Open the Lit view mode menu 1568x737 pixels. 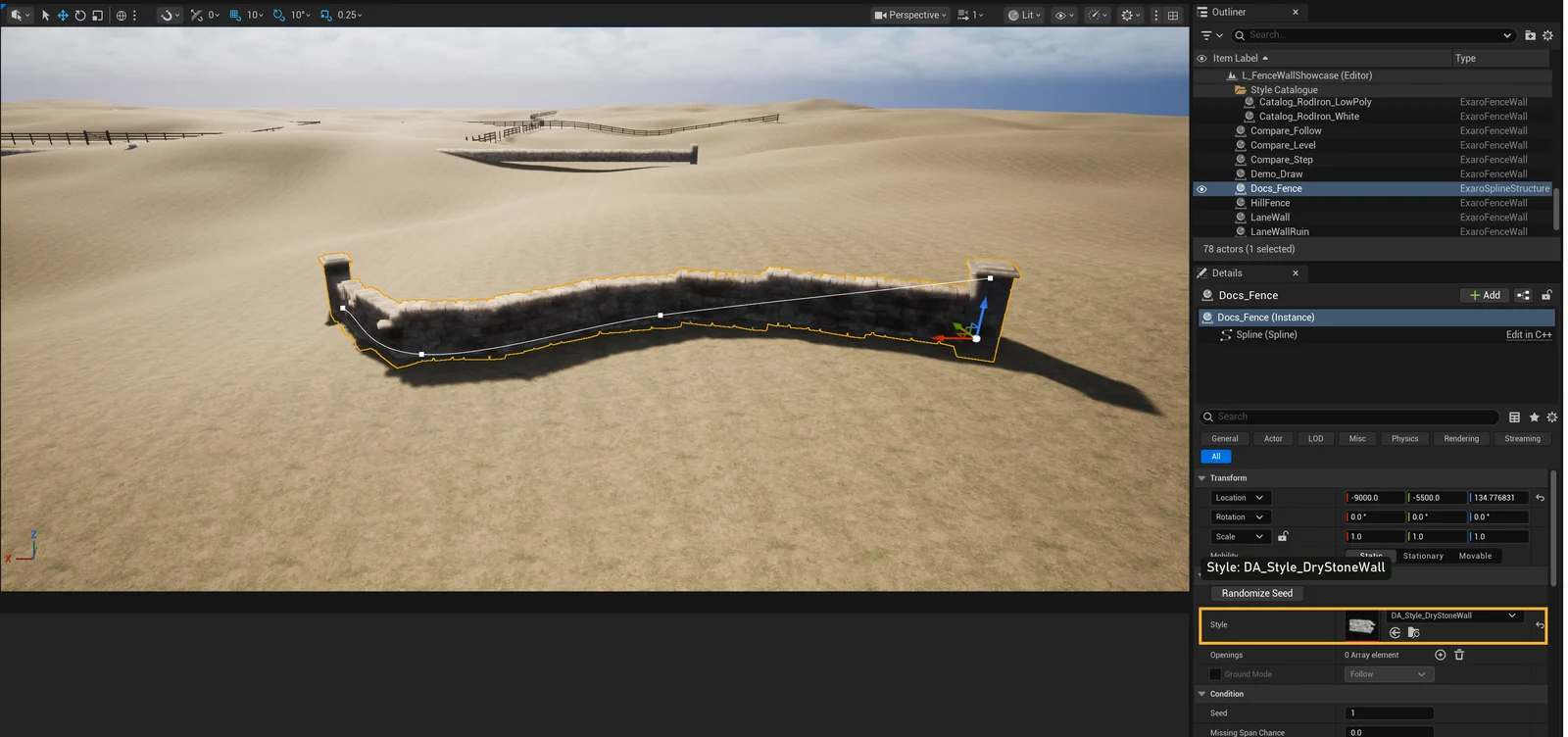(1024, 15)
